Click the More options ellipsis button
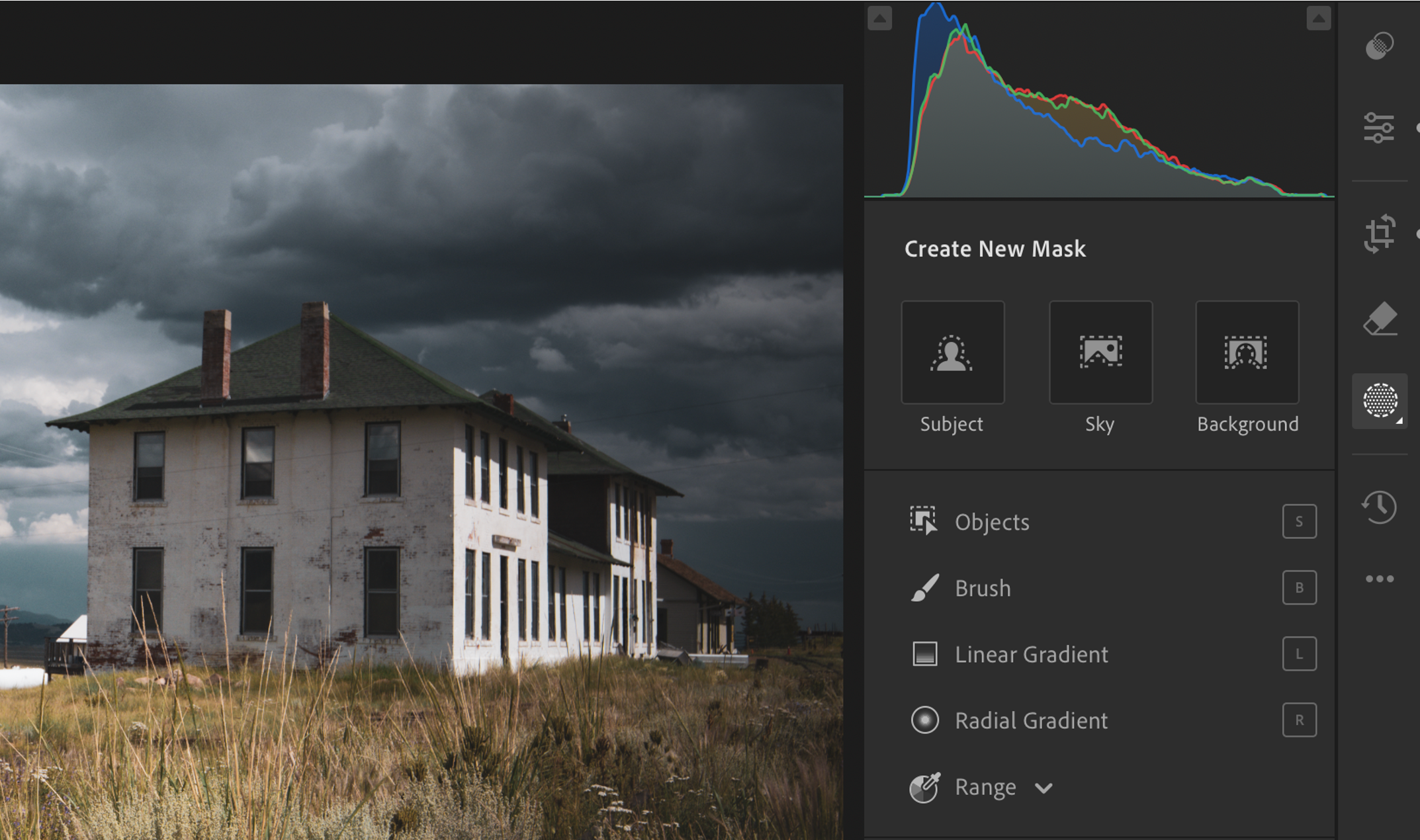 click(x=1380, y=579)
